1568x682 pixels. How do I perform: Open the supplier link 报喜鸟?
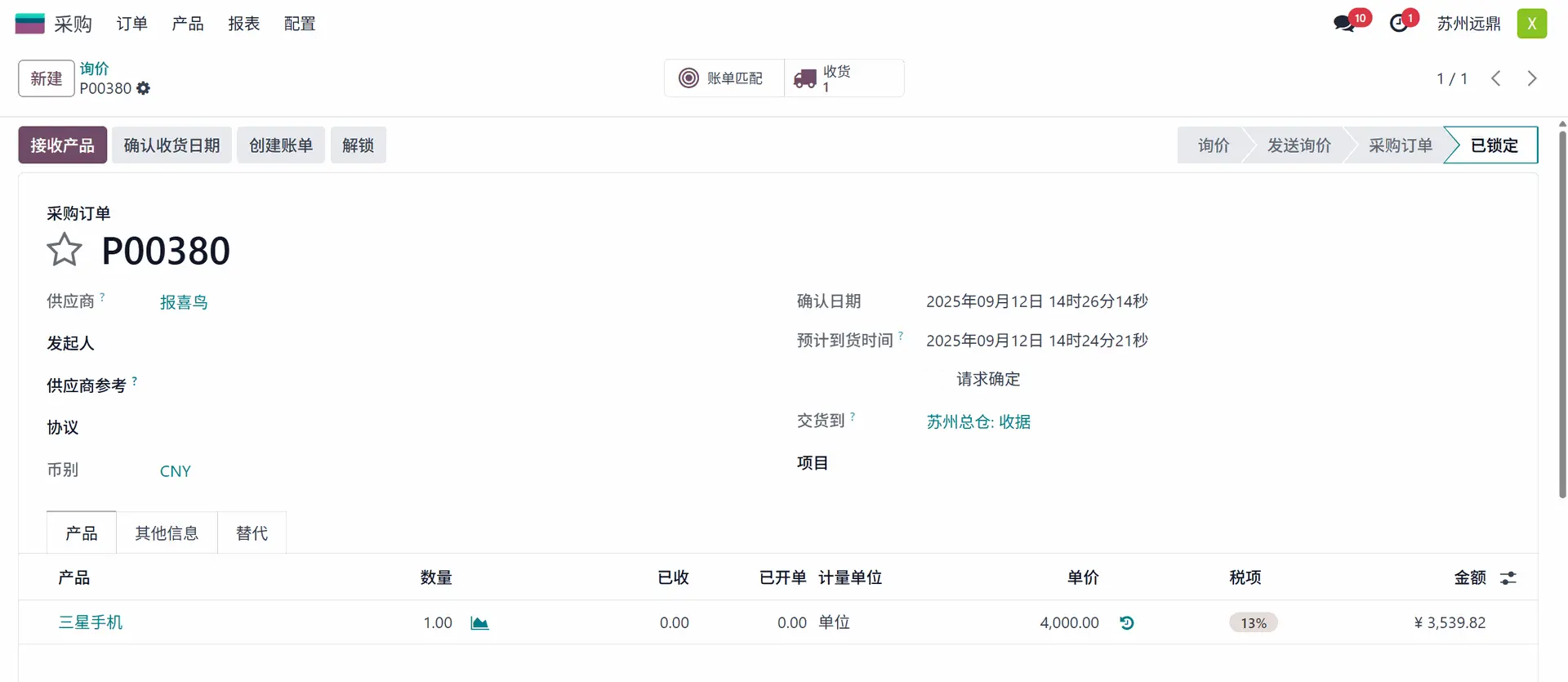[184, 302]
